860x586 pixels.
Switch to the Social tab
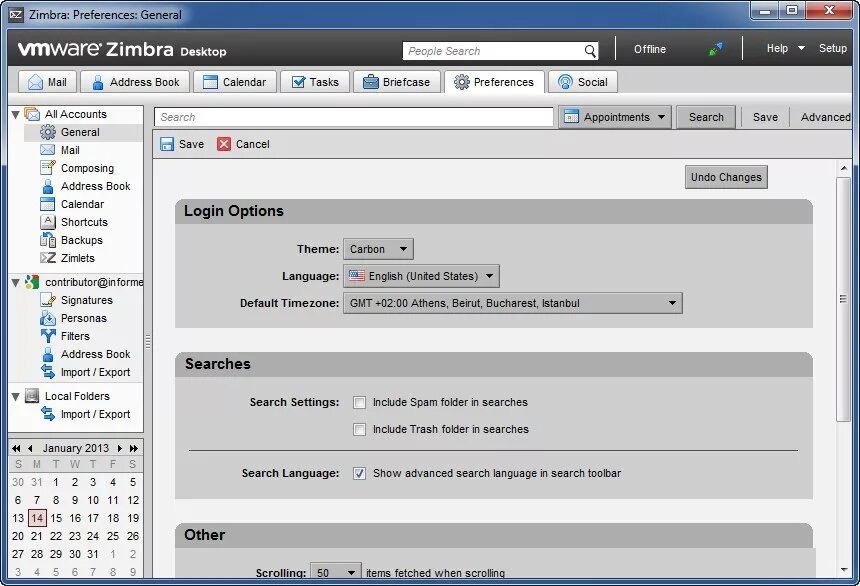582,82
